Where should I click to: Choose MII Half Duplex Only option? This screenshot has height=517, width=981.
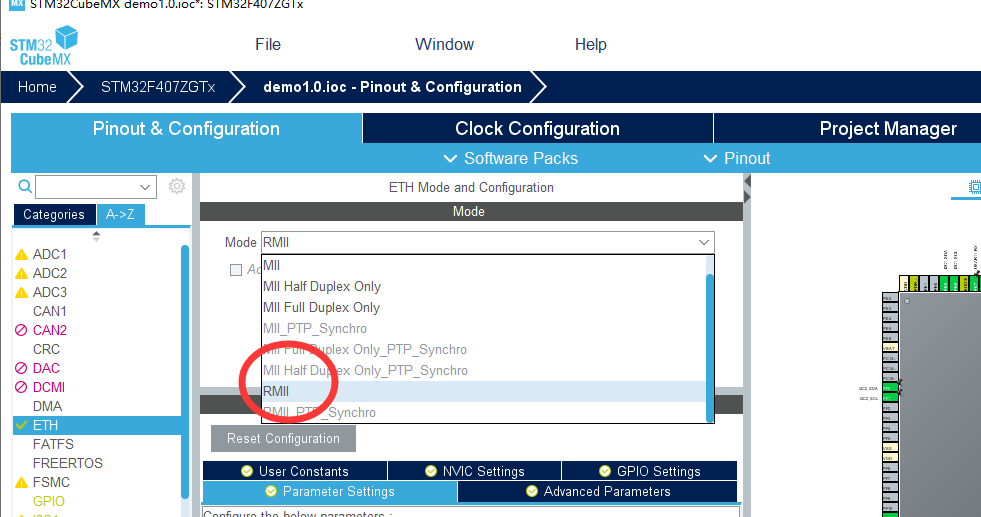pyautogui.click(x=483, y=287)
